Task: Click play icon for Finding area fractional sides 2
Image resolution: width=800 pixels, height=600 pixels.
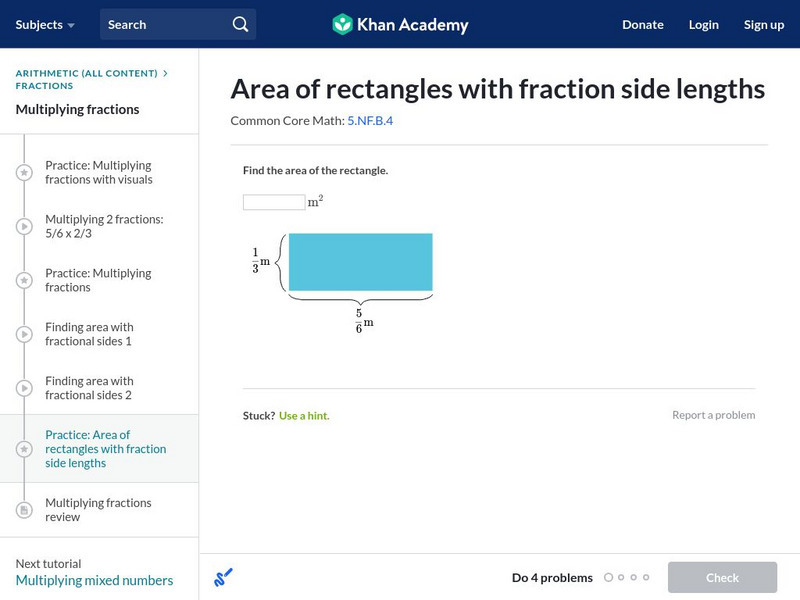Action: [x=24, y=389]
